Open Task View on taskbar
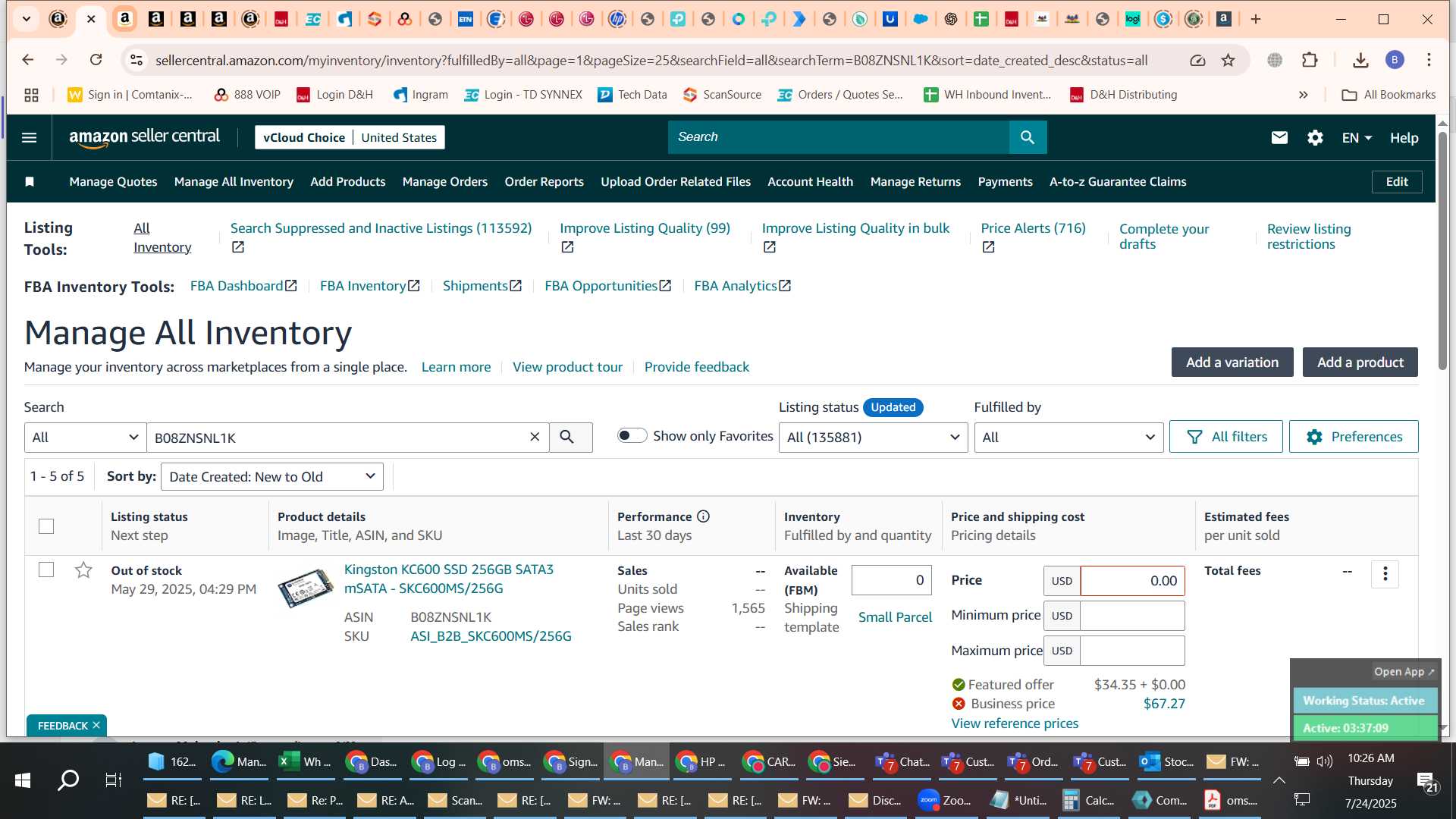The height and width of the screenshot is (819, 1456). pos(113,780)
